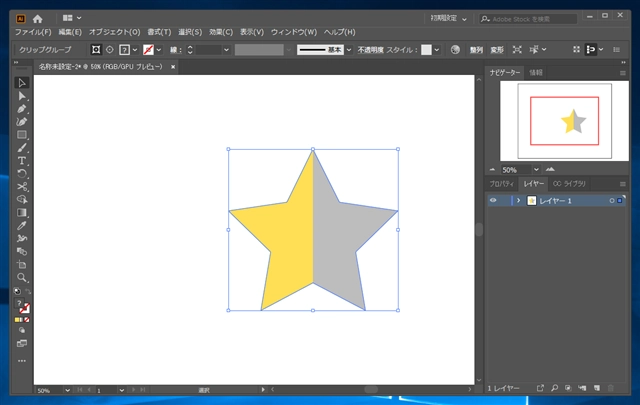Select the Artboard tool
The image size is (640, 405).
(x=22, y=265)
